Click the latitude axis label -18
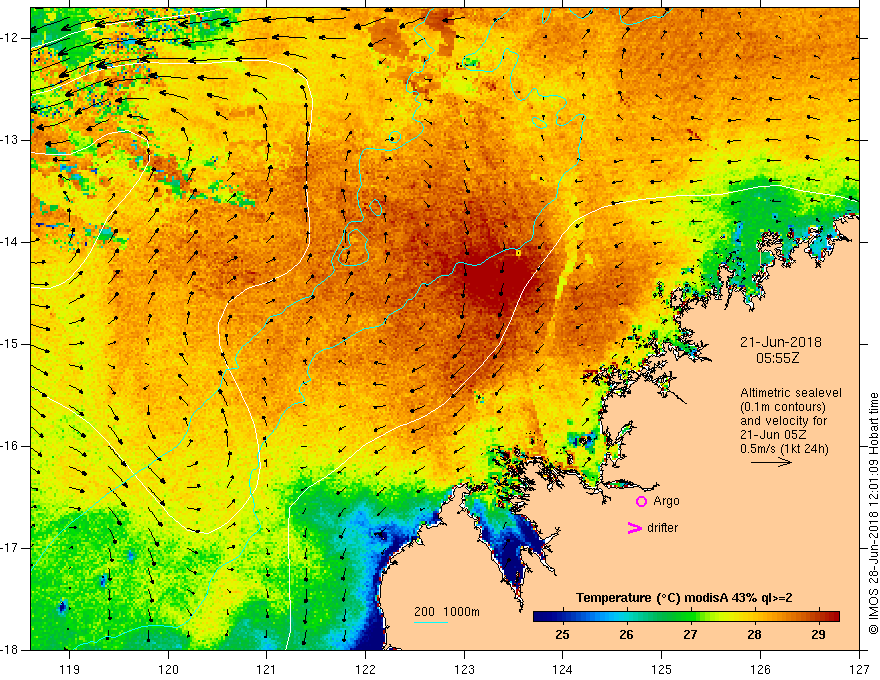The width and height of the screenshot is (880, 680). [10, 650]
